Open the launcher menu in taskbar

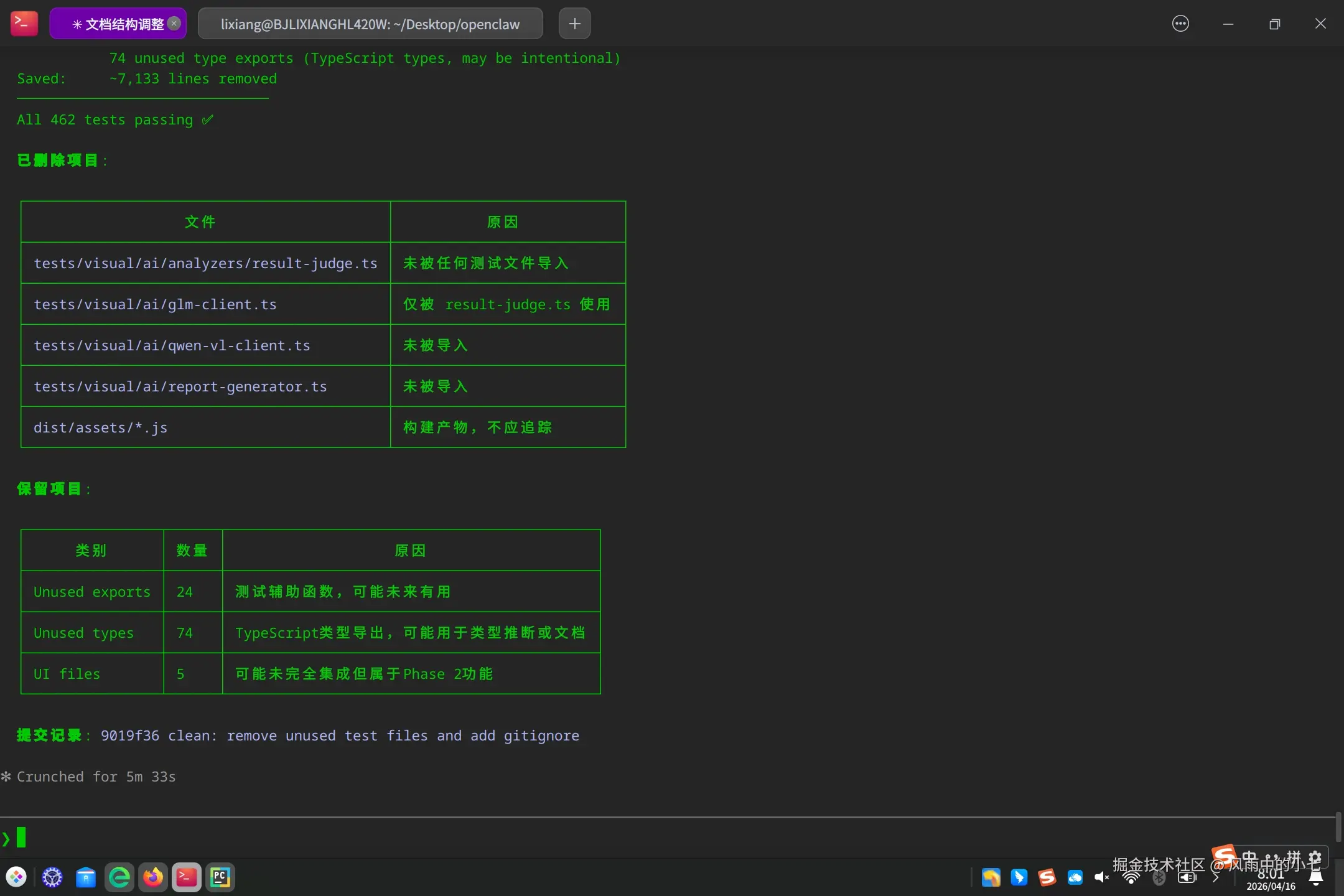coord(17,877)
